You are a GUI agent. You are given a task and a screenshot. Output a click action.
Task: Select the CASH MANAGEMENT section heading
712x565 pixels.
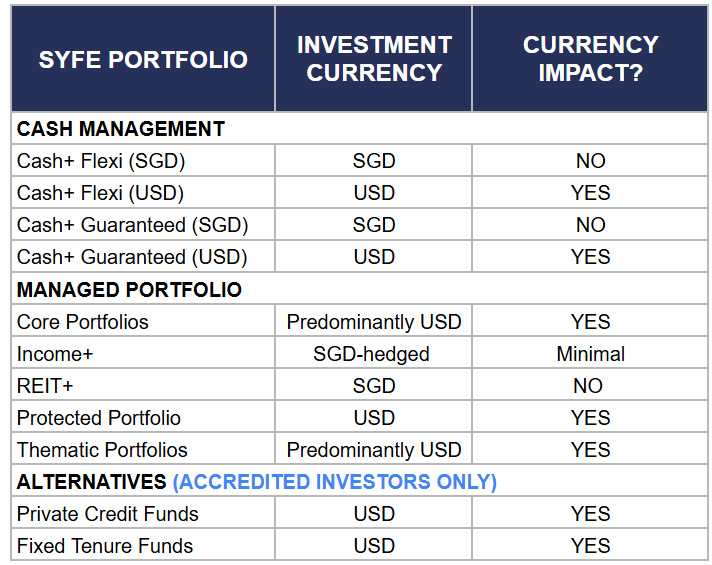click(121, 129)
